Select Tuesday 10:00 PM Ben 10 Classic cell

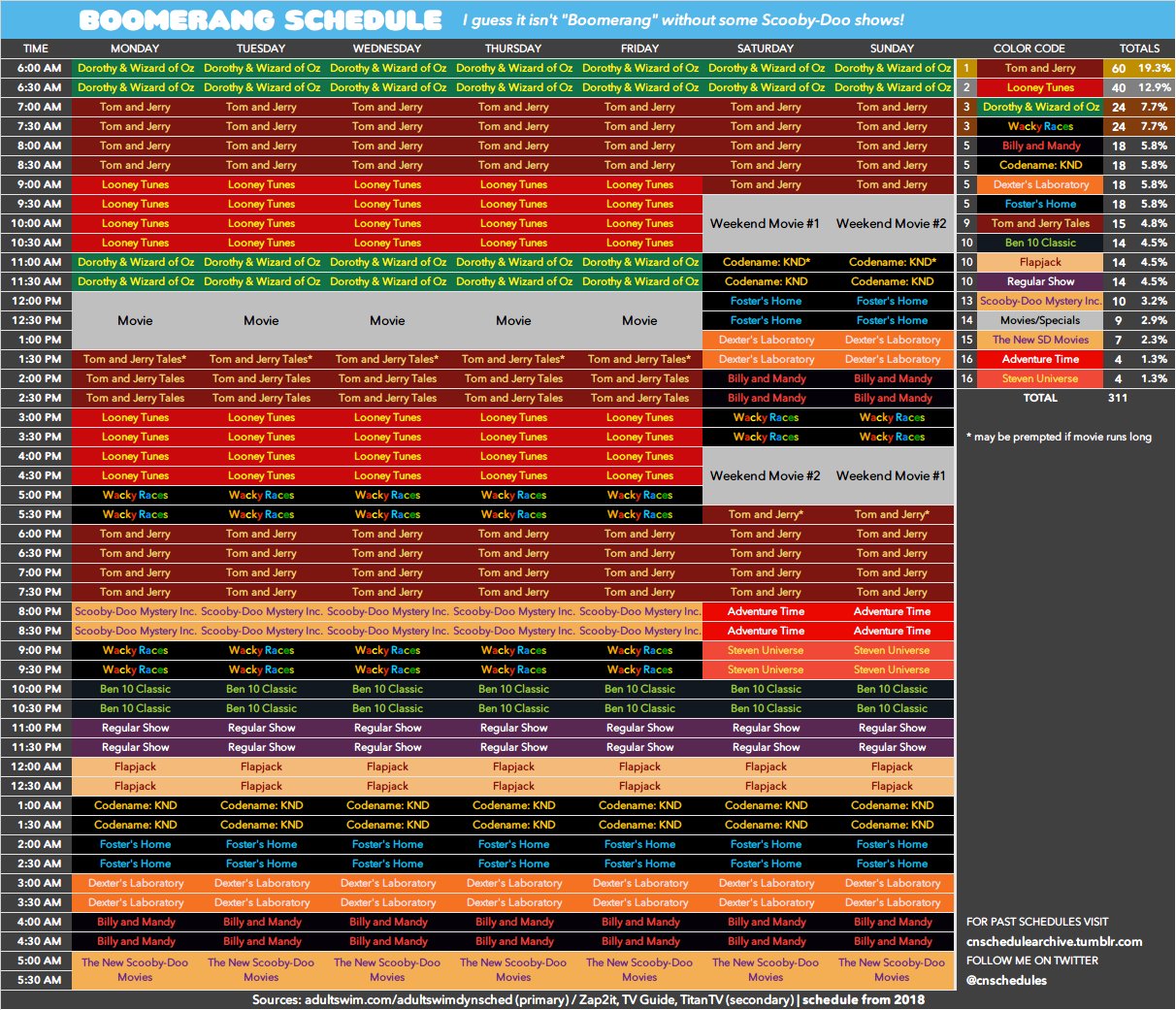pyautogui.click(x=261, y=689)
